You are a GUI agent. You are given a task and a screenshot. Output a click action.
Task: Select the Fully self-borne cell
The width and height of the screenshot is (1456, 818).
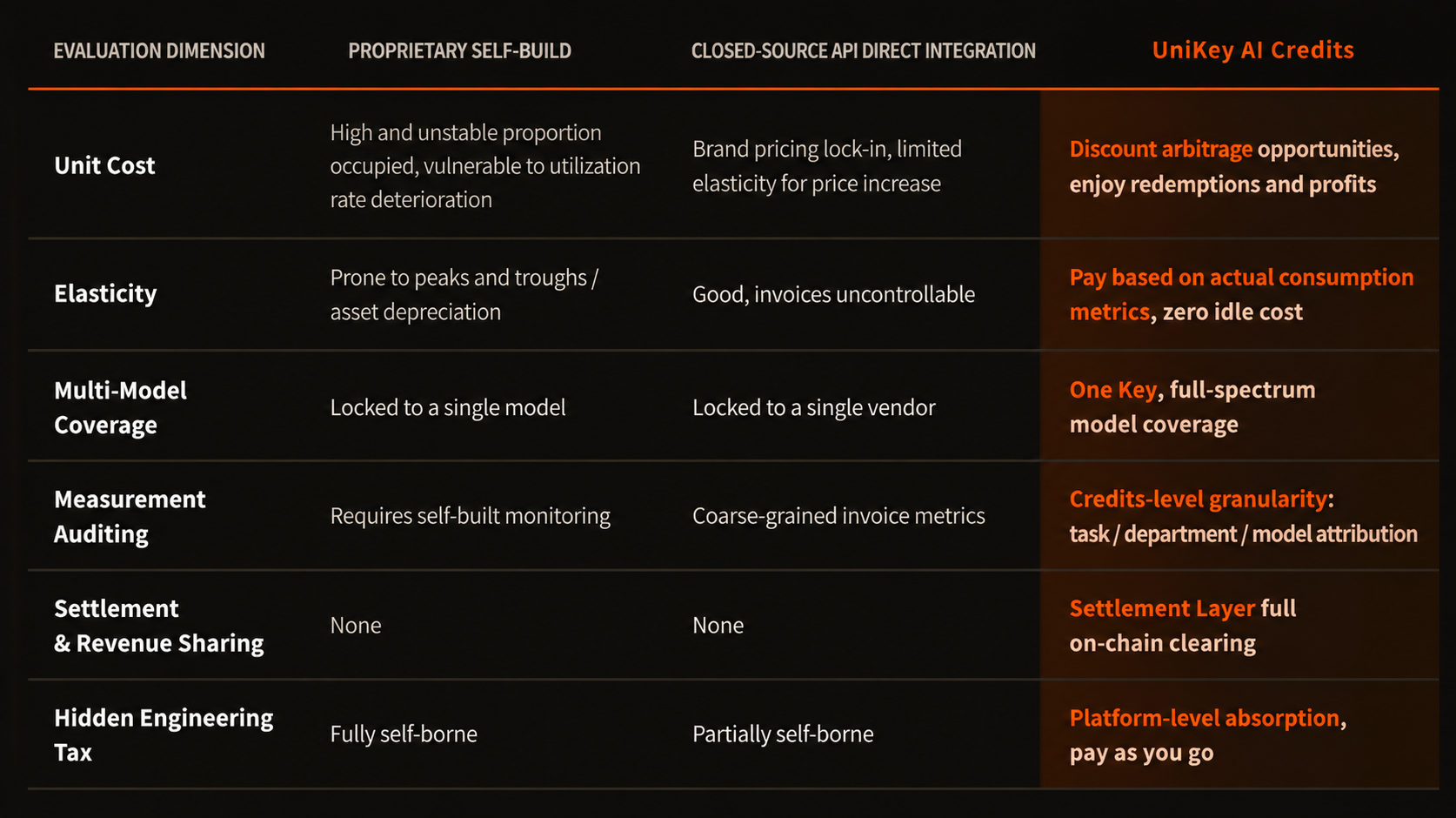(404, 734)
